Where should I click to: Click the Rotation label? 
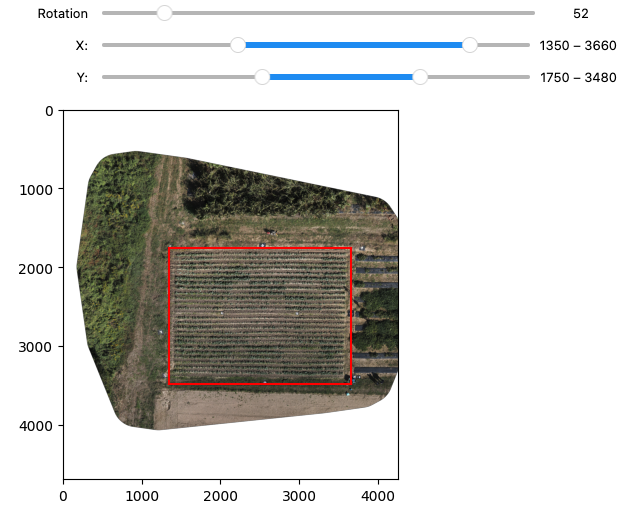(63, 14)
